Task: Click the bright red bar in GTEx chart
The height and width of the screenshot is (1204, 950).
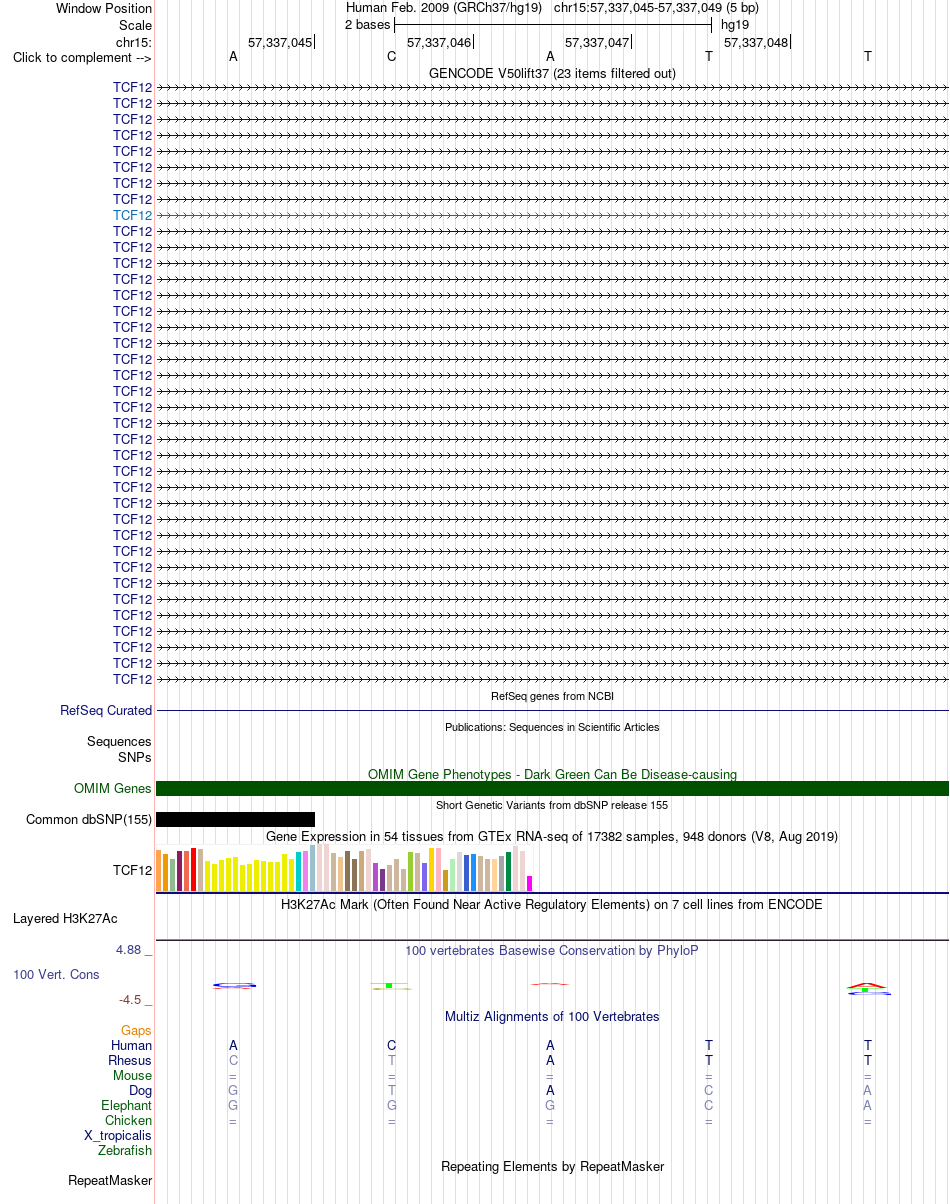Action: coord(193,869)
